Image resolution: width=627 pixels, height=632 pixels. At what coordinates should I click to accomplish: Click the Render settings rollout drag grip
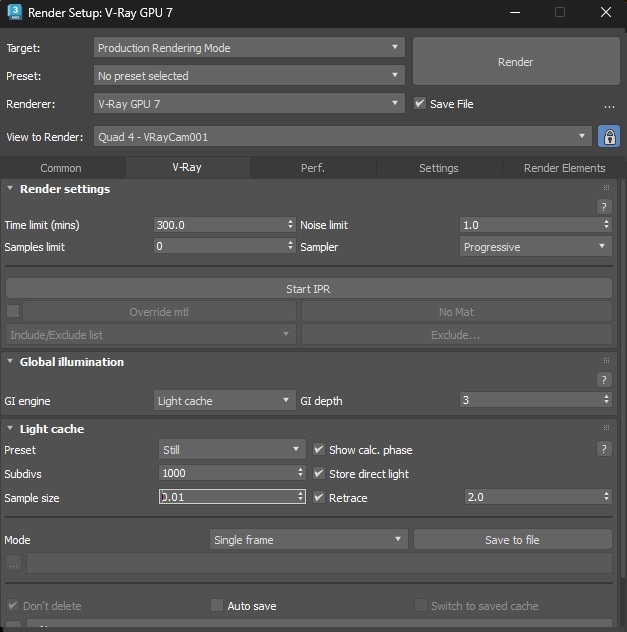[606, 188]
